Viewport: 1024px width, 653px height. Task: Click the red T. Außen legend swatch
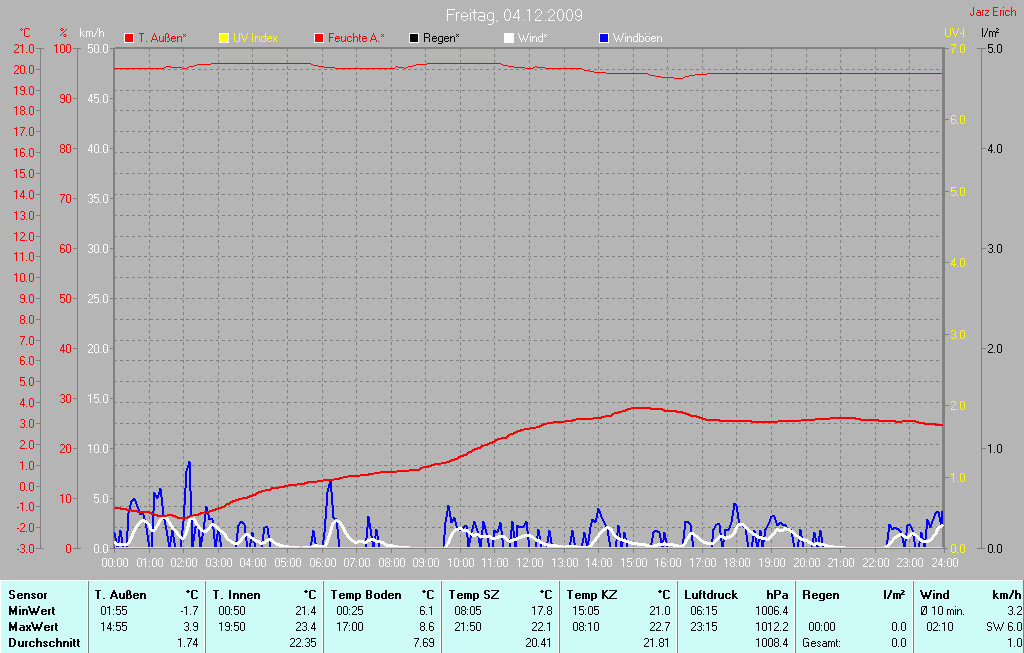(x=128, y=38)
